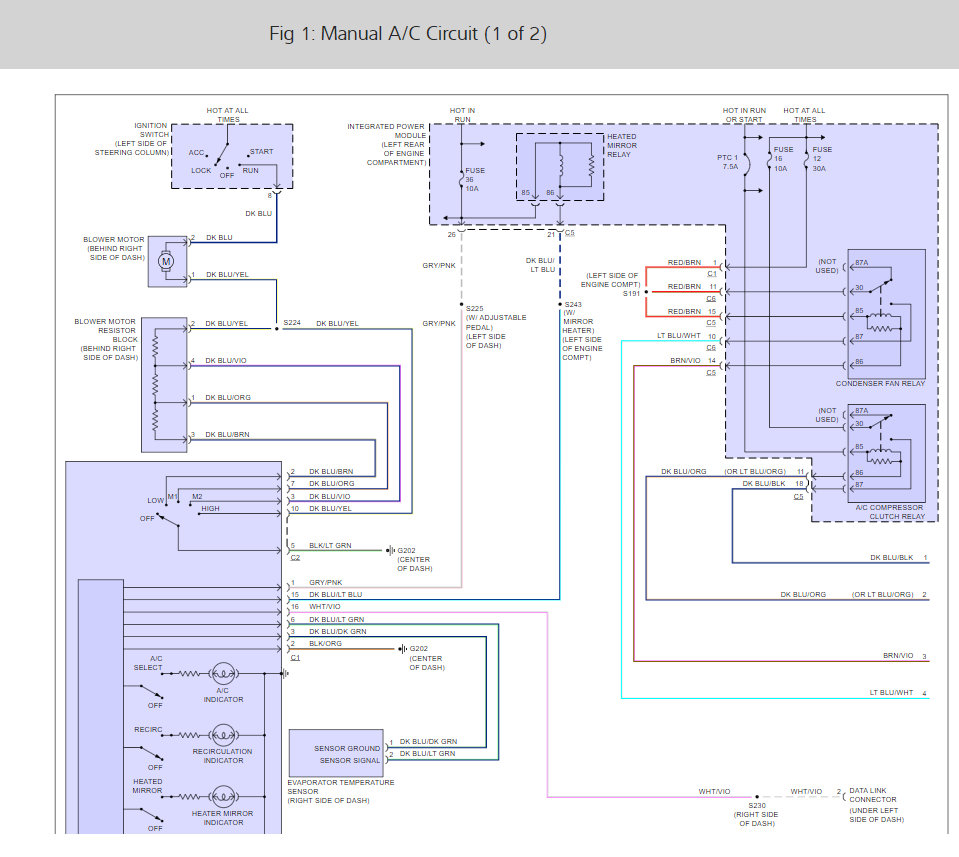Click the Recirc switch contact
This screenshot has width=959, height=857.
(x=151, y=753)
